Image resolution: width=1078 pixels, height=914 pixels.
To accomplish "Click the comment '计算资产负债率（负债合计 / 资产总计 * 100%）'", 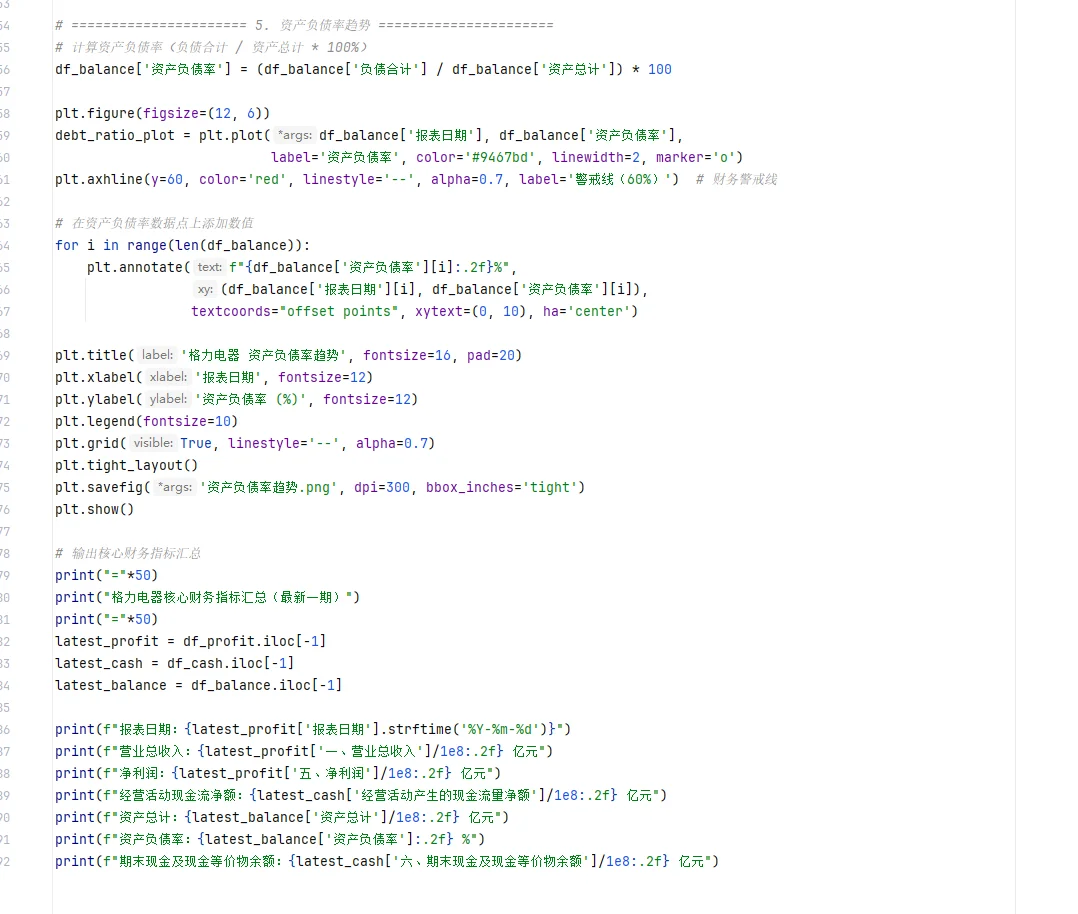I will pyautogui.click(x=219, y=47).
